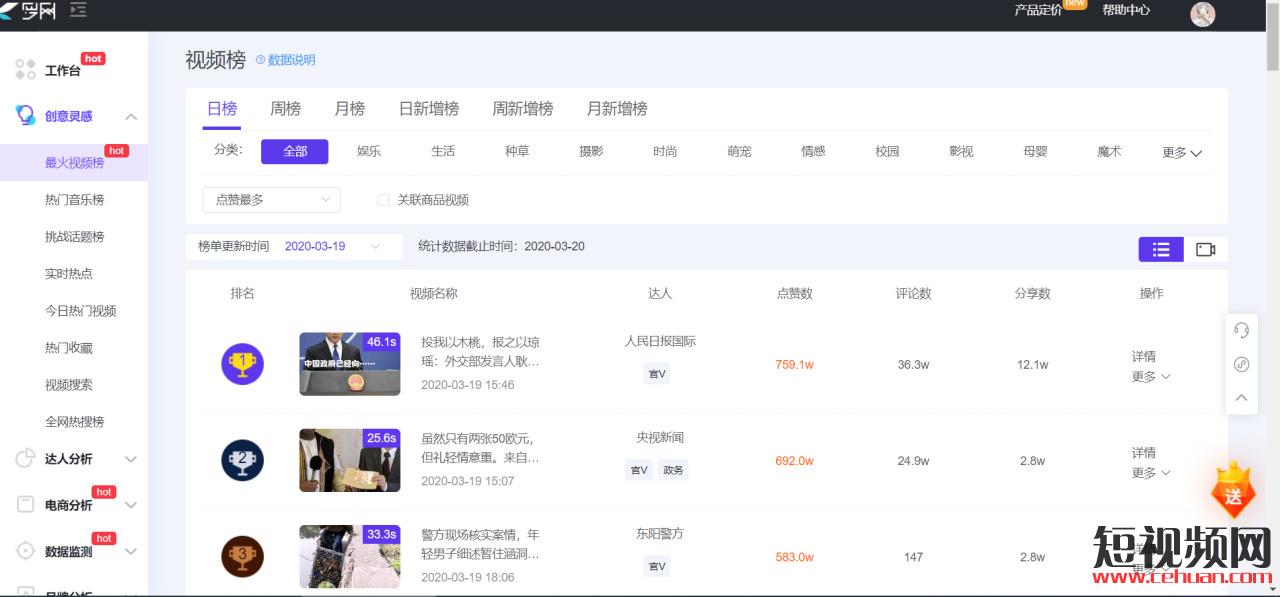
Task: Switch to the 周榜 tab
Action: pos(285,109)
